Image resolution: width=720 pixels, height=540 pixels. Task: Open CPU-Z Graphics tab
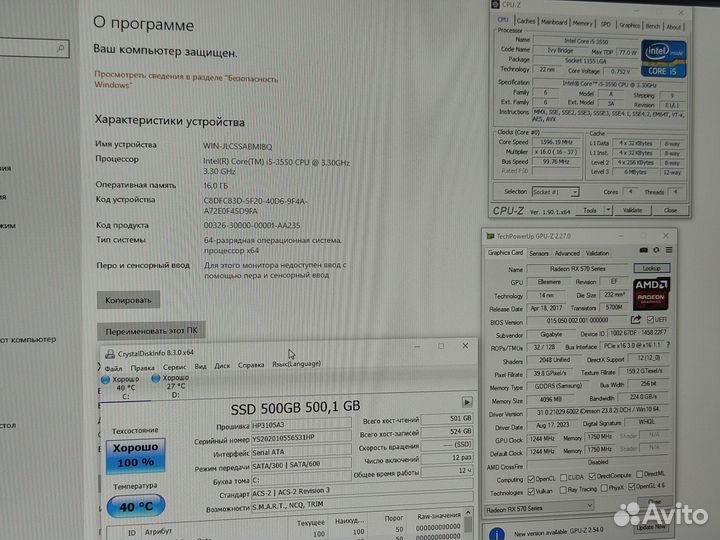click(629, 25)
